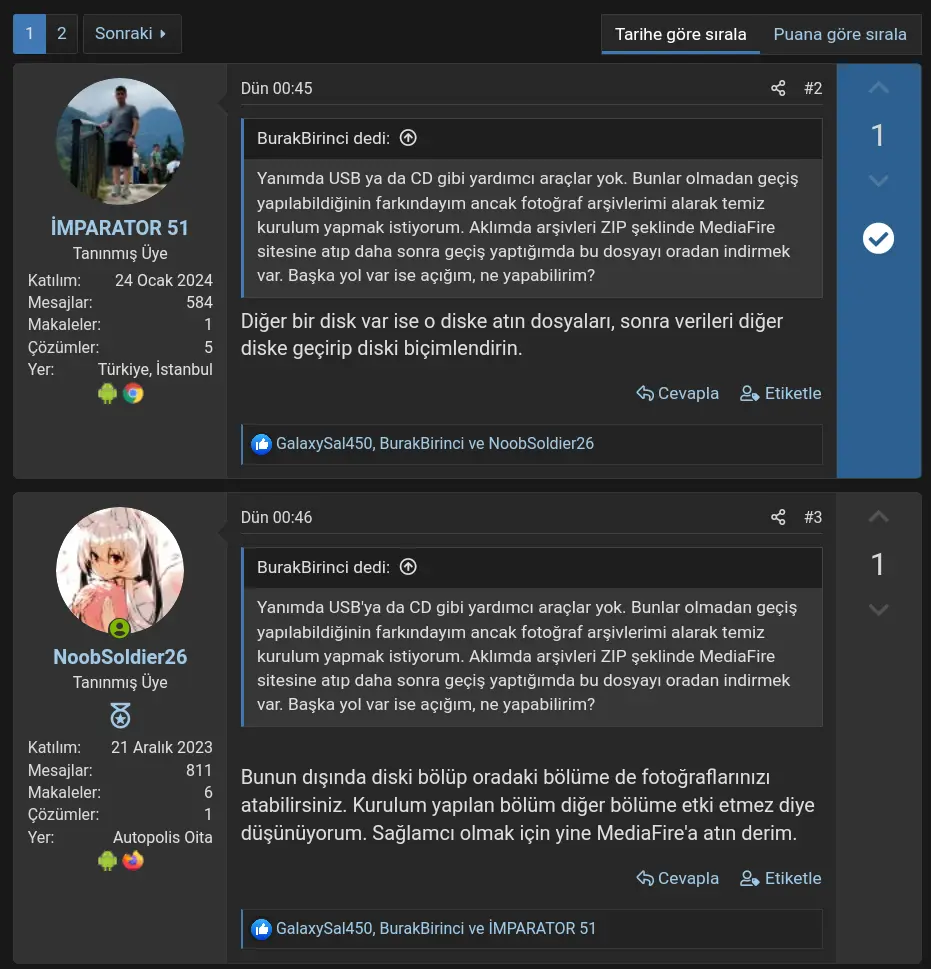Click the vote score 1 on post #2
931x969 pixels.
[878, 135]
